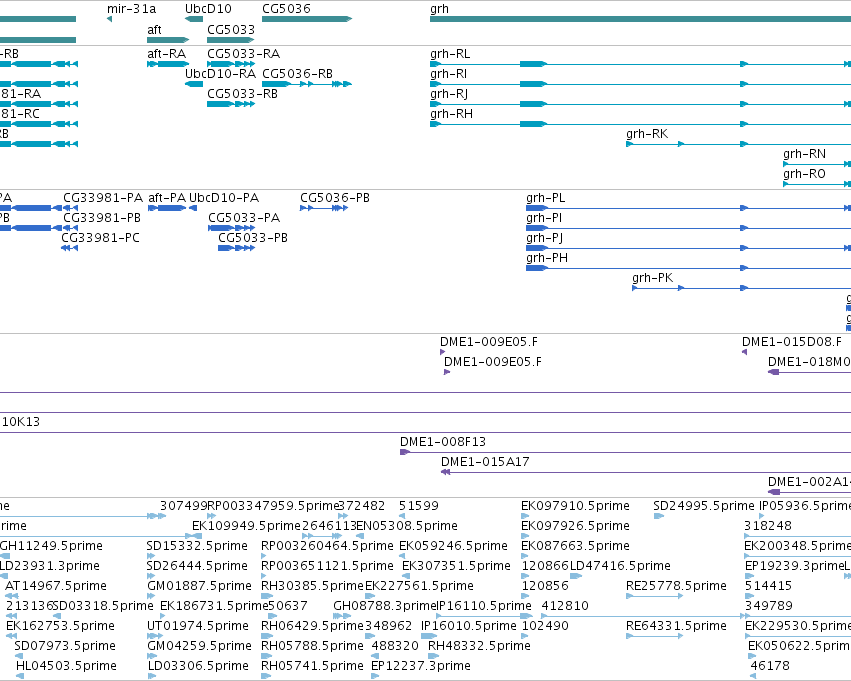This screenshot has width=851, height=681.
Task: Click EST EK097910.5prime
Action: point(575,506)
